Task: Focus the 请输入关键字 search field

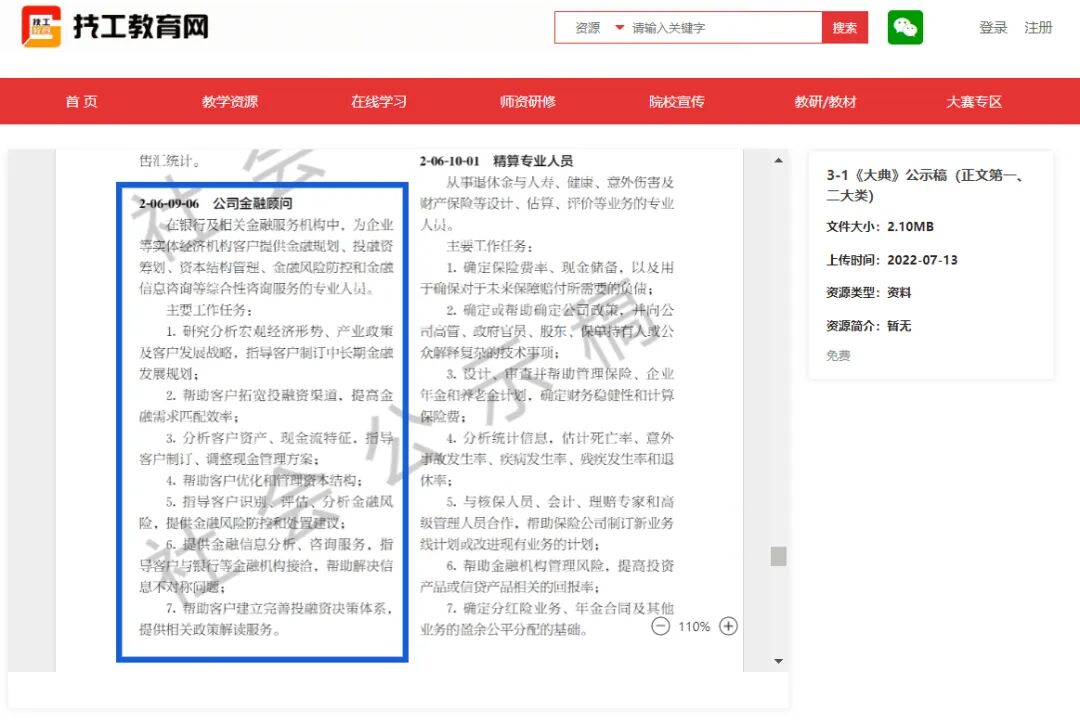Action: [725, 28]
